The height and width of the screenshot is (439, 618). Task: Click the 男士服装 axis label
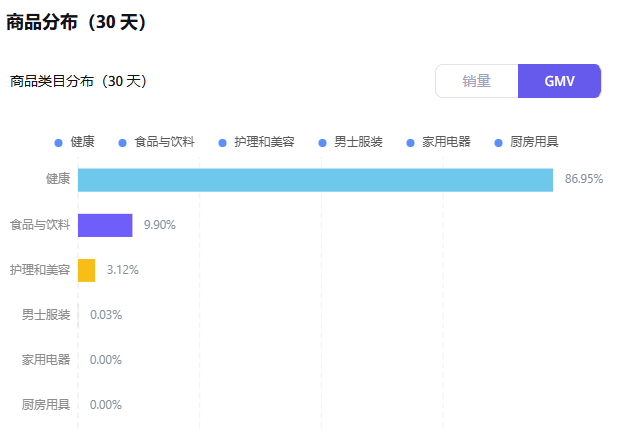pyautogui.click(x=46, y=315)
